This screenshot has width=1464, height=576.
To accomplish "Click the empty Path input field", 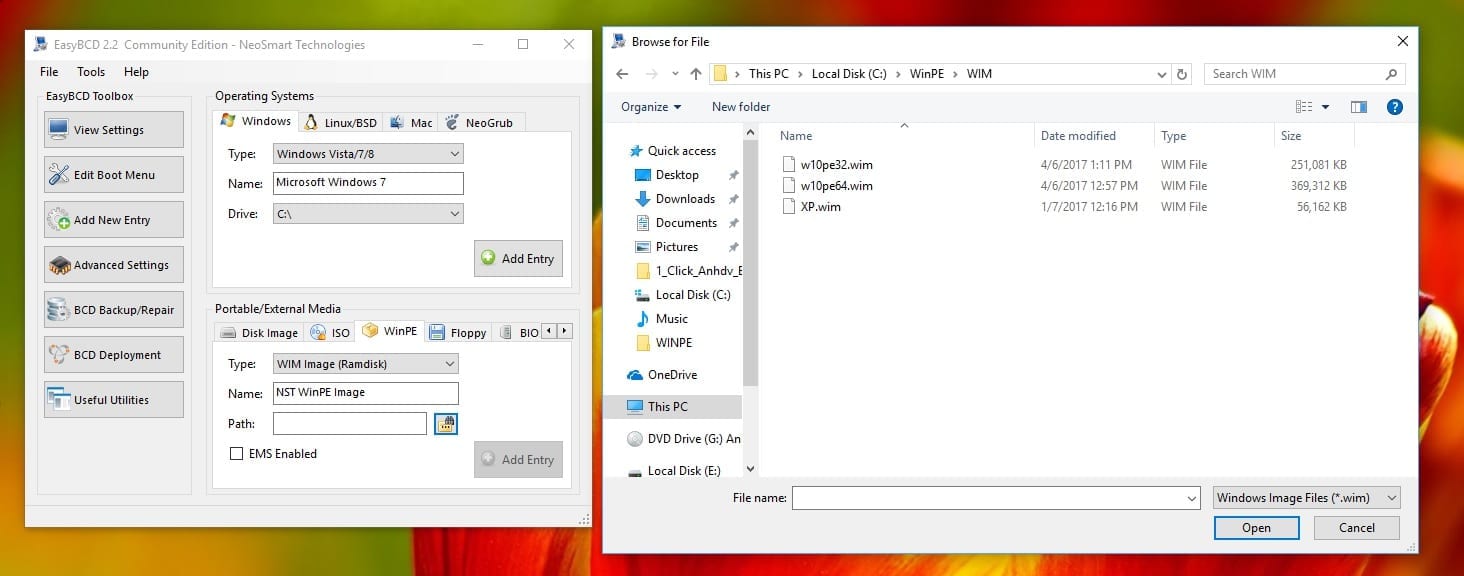I will pyautogui.click(x=350, y=424).
